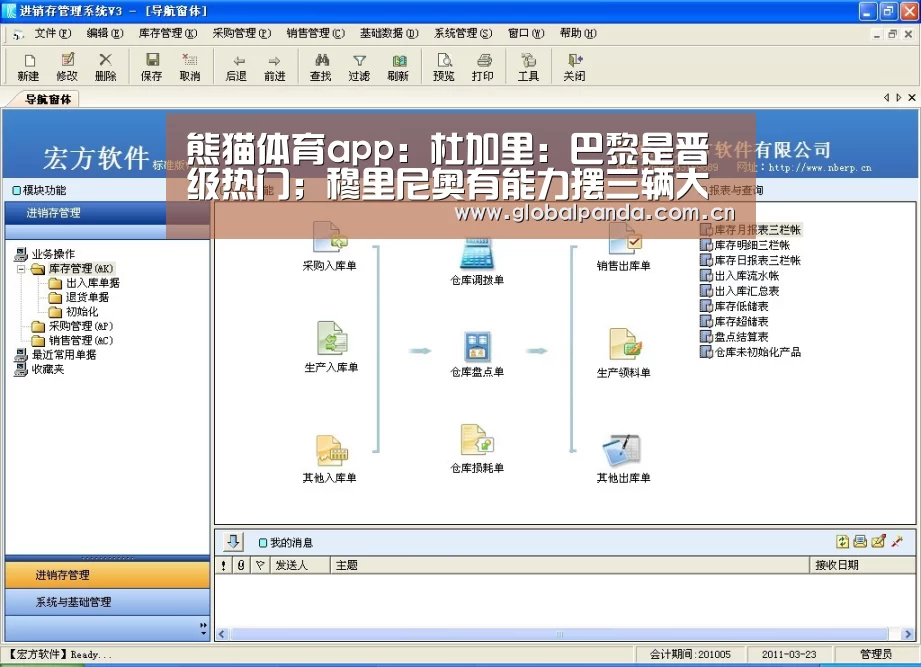Select 收藏夹 in the tree
The image size is (921, 667).
[x=48, y=369]
